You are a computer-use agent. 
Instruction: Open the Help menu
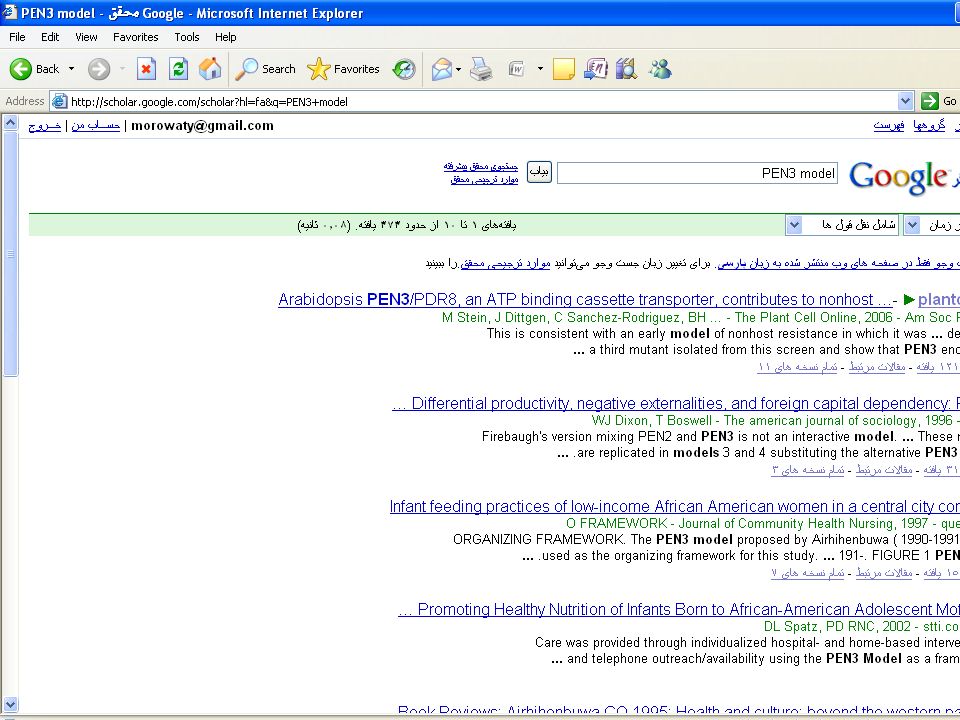point(225,37)
